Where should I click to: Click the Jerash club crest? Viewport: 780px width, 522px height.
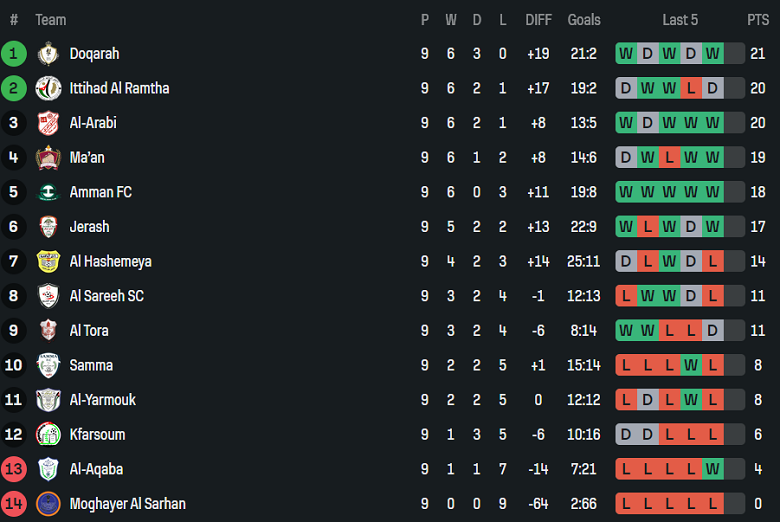(48, 227)
